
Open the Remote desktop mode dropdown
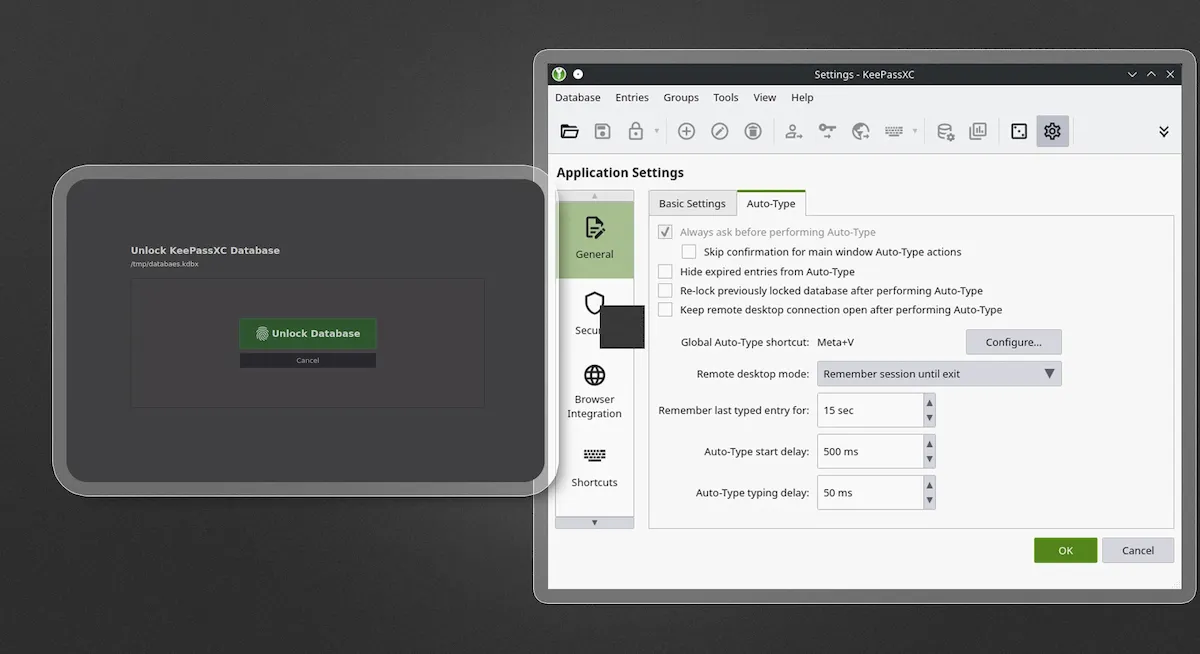pos(939,374)
